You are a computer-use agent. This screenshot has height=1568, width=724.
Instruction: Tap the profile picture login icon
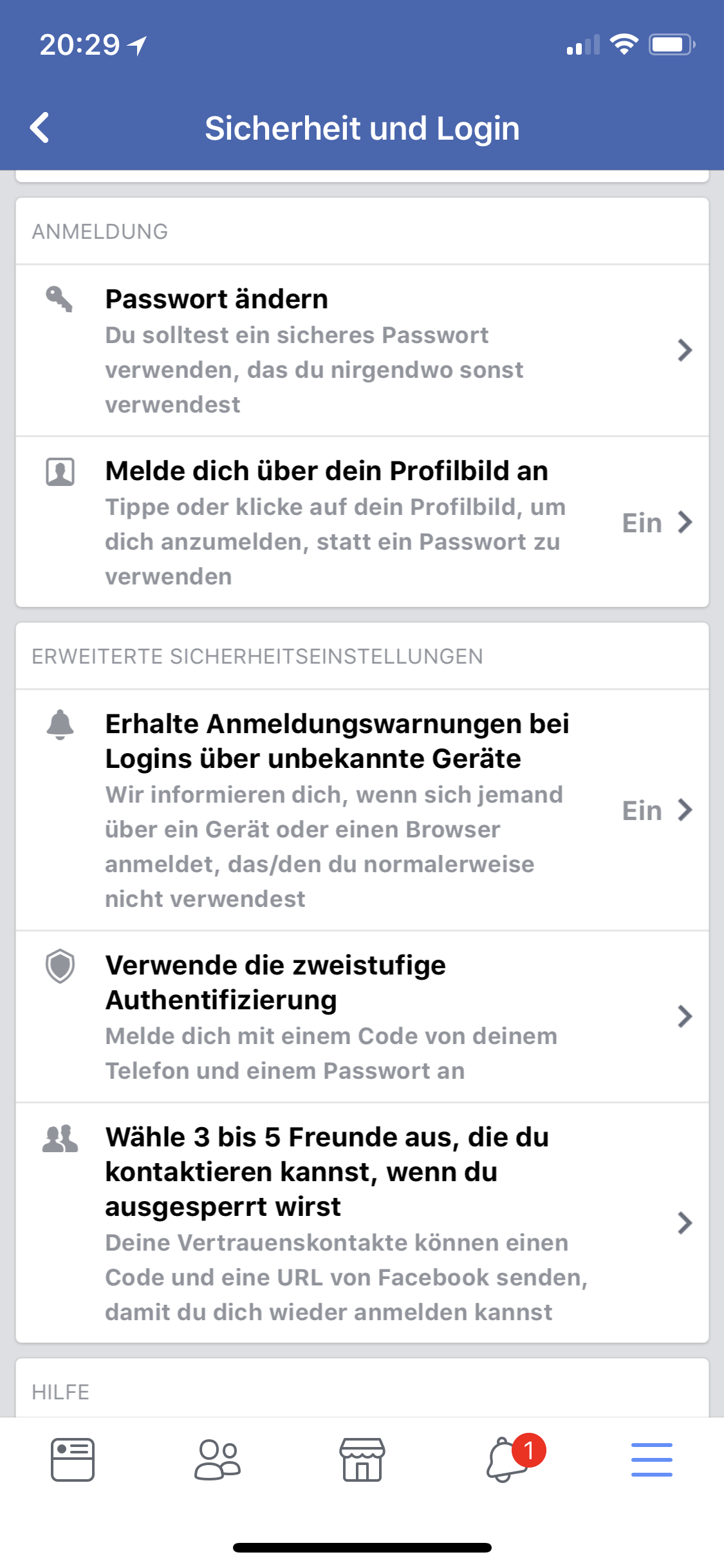[60, 472]
